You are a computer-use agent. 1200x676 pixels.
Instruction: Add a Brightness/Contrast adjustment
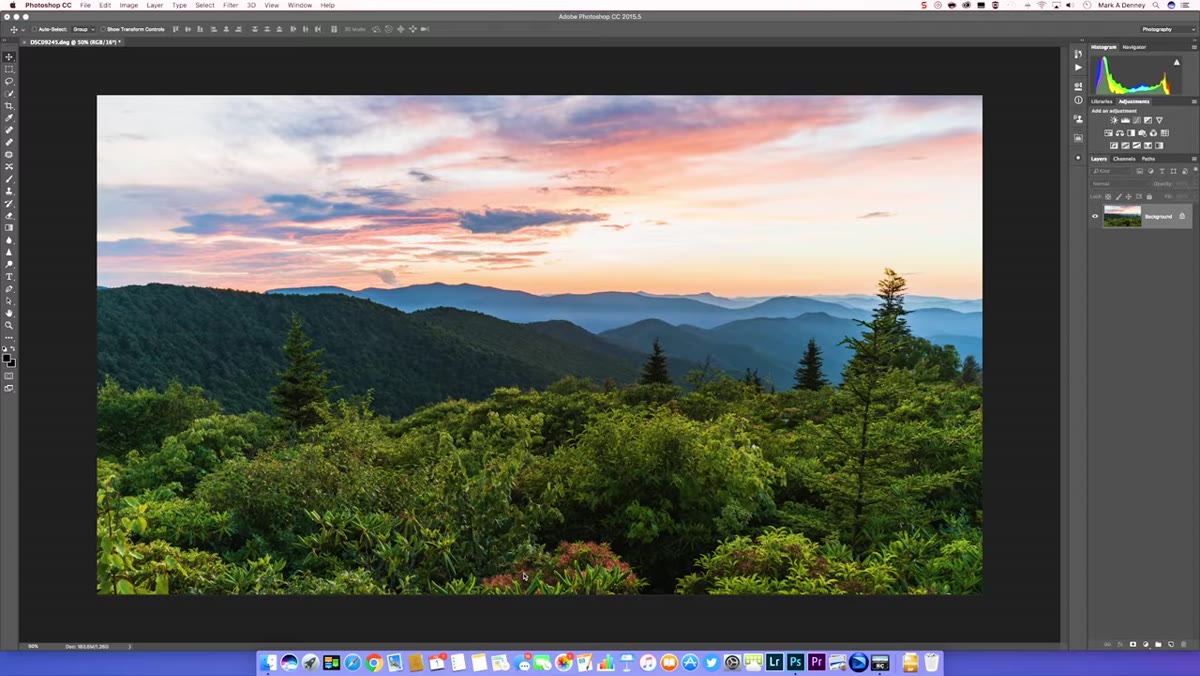pyautogui.click(x=1114, y=121)
